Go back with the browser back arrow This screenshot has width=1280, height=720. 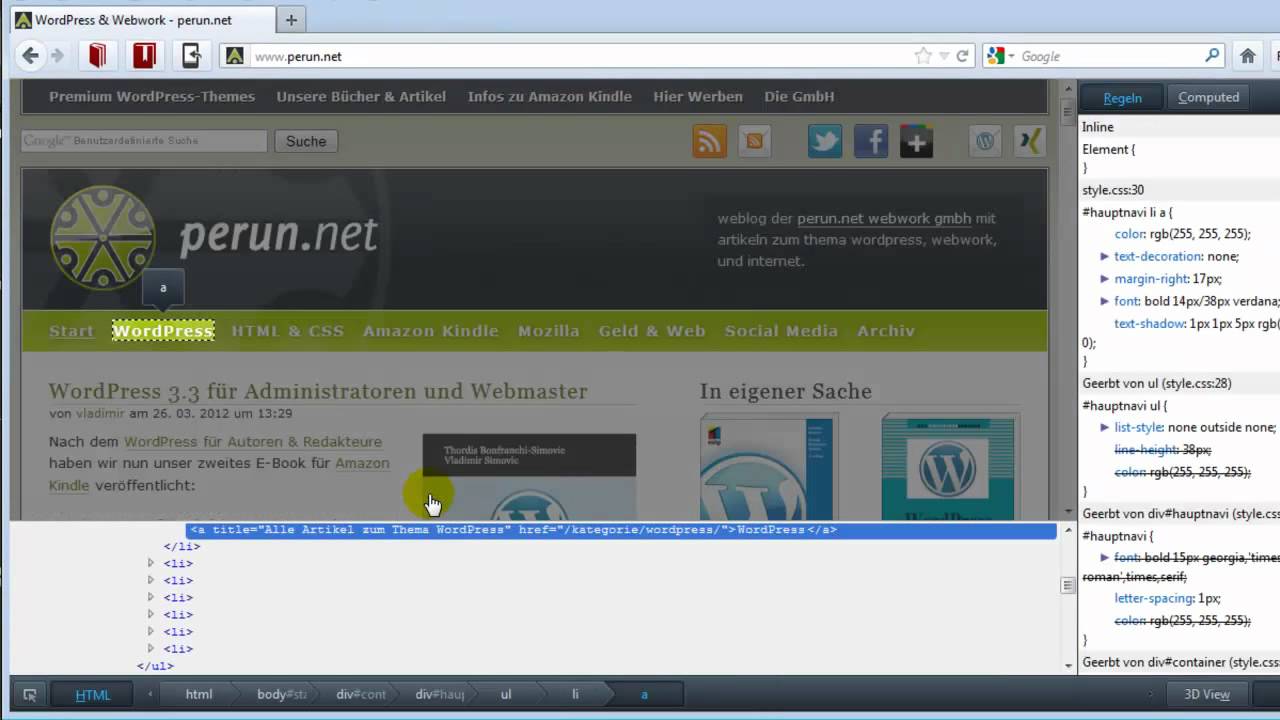[x=30, y=56]
